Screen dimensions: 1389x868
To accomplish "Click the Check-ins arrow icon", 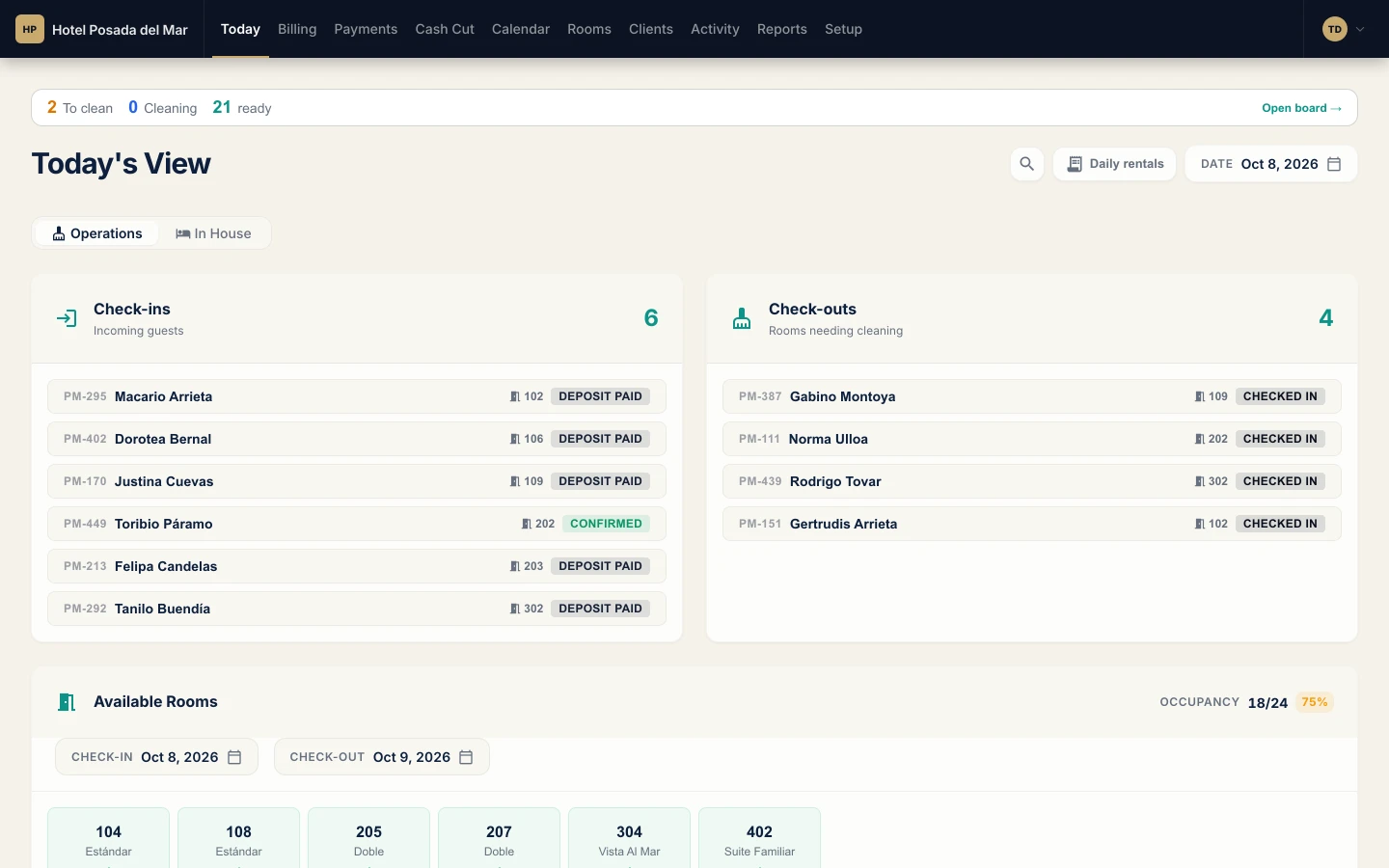I will tap(67, 318).
